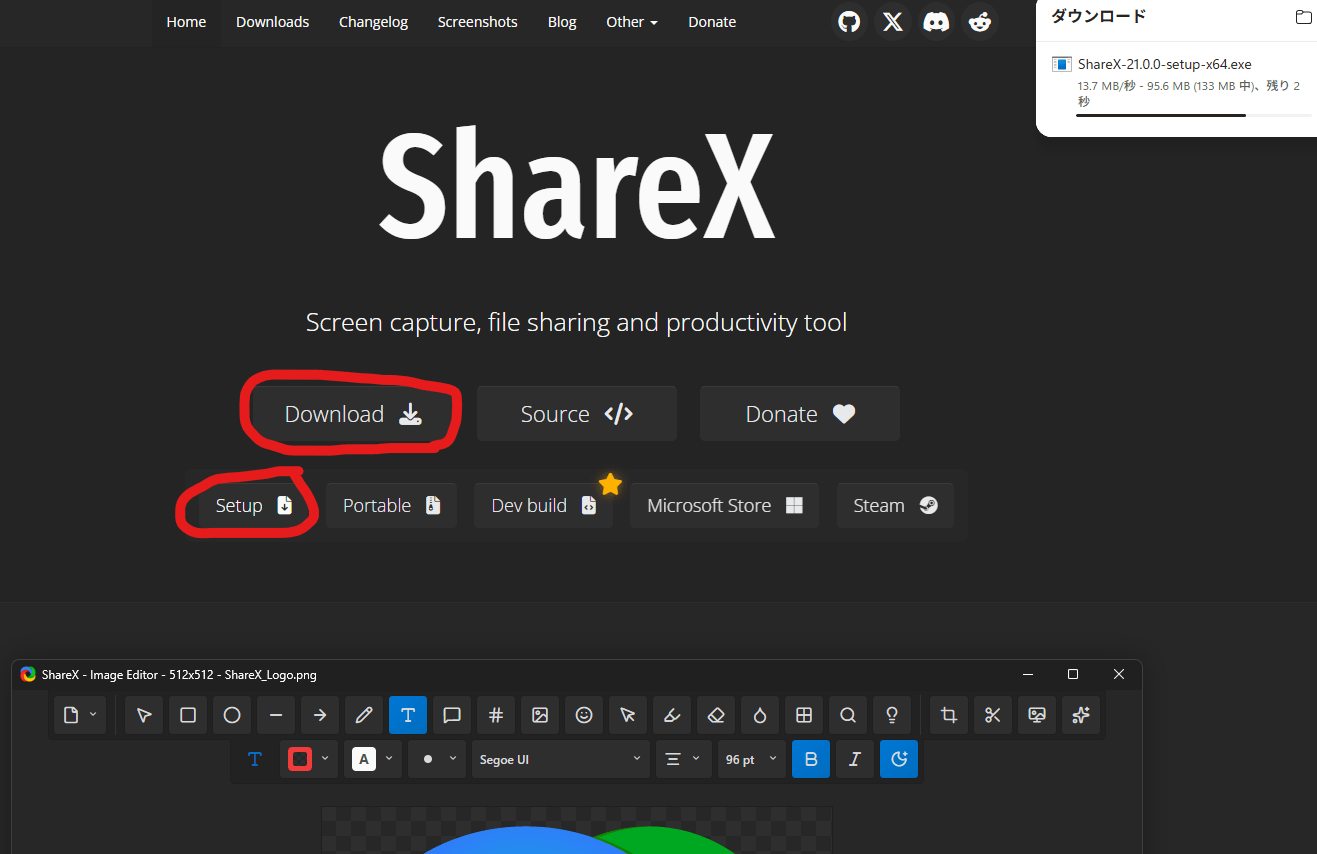
Task: Open the Donate nav item
Action: coord(712,22)
